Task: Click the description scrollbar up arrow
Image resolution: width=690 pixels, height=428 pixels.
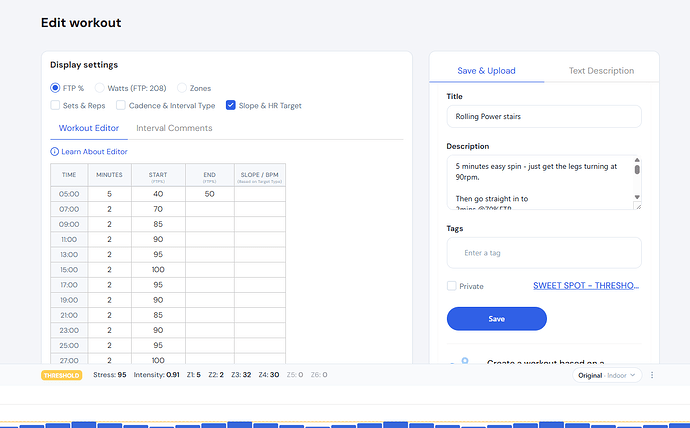Action: [x=637, y=160]
